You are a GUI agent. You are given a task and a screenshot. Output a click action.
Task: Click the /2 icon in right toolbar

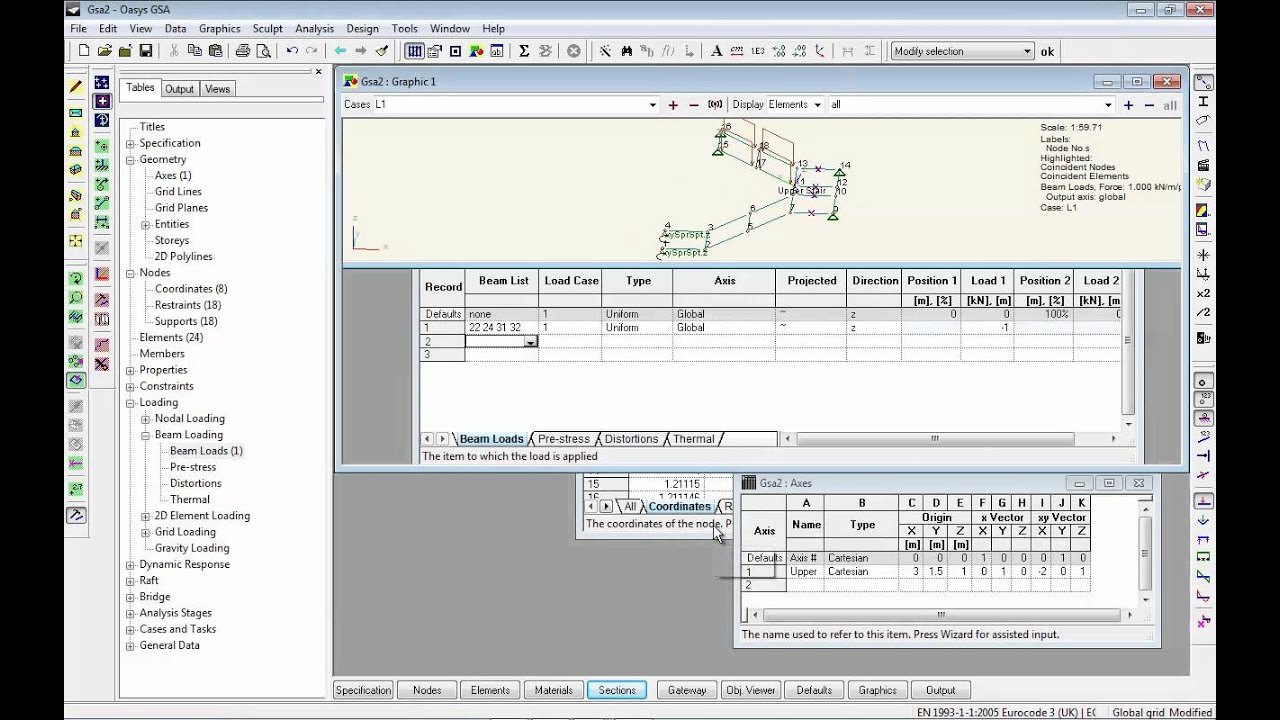1203,313
